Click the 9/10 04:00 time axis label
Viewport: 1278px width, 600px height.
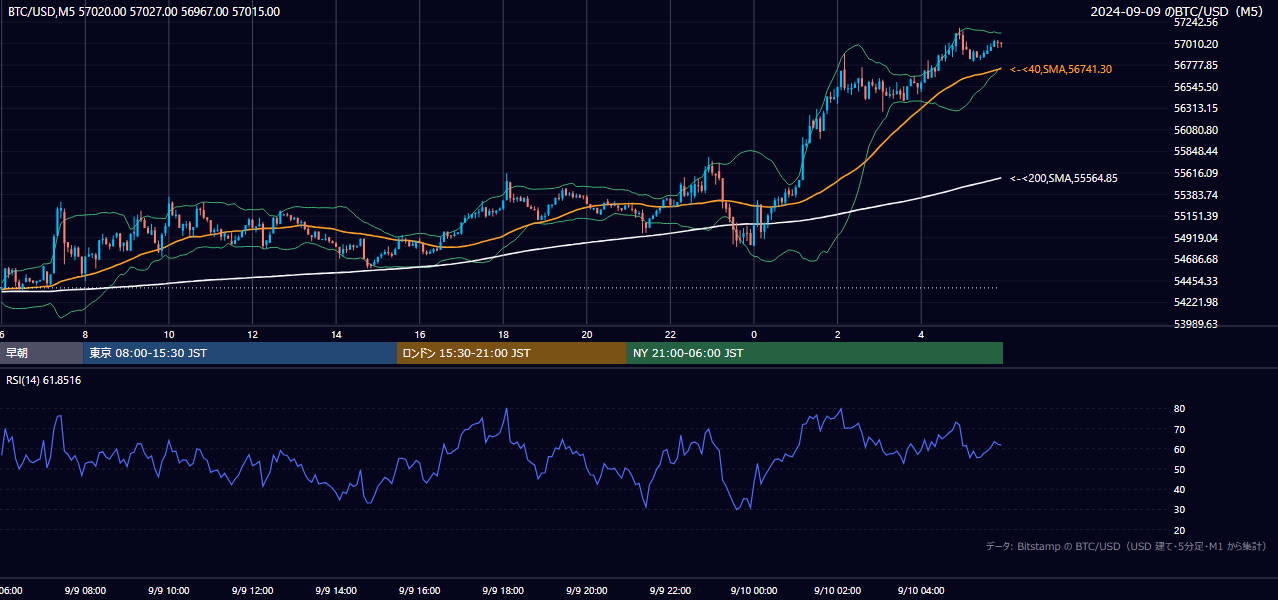(x=921, y=591)
